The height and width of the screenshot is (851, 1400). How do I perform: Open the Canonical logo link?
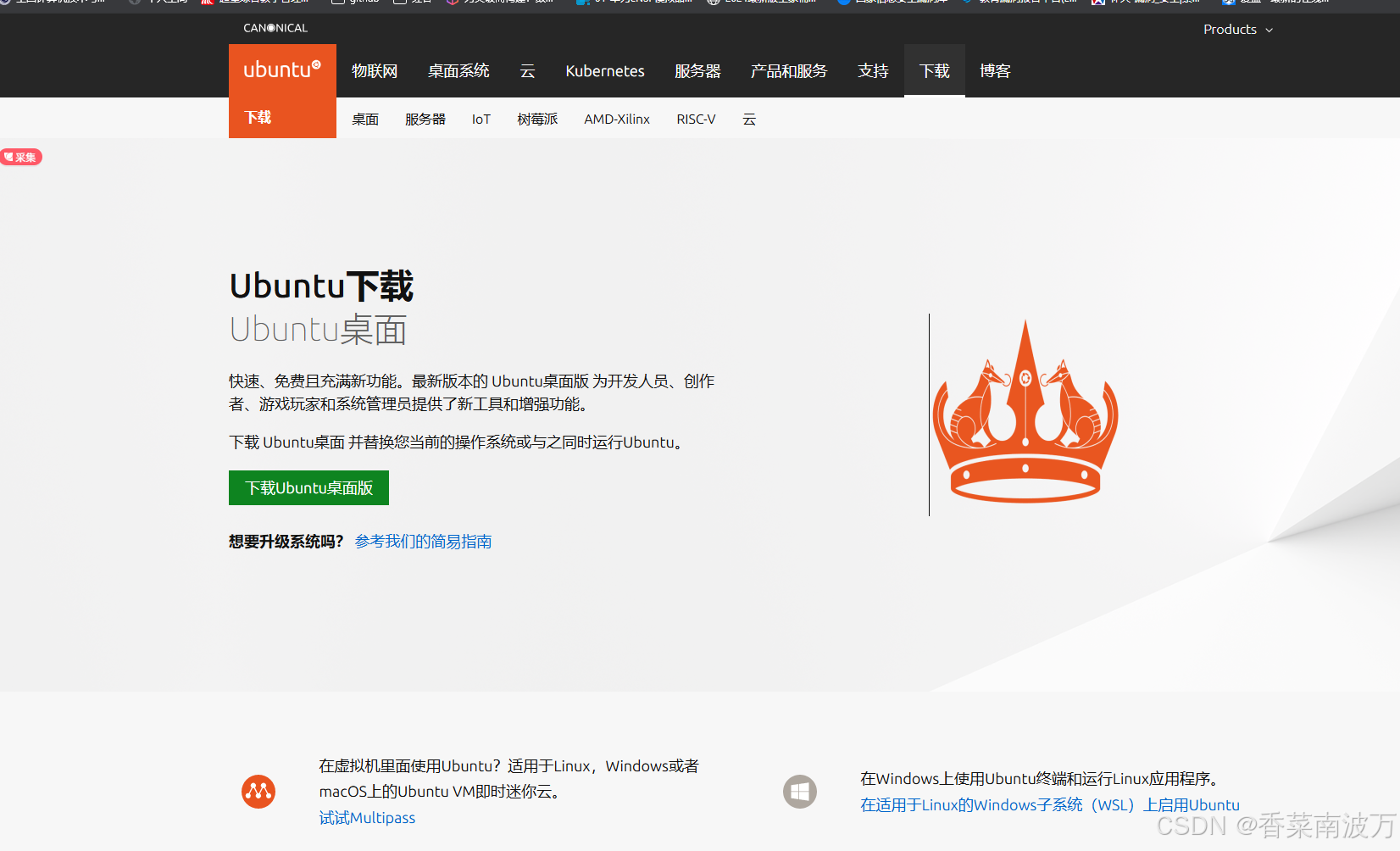coord(275,28)
